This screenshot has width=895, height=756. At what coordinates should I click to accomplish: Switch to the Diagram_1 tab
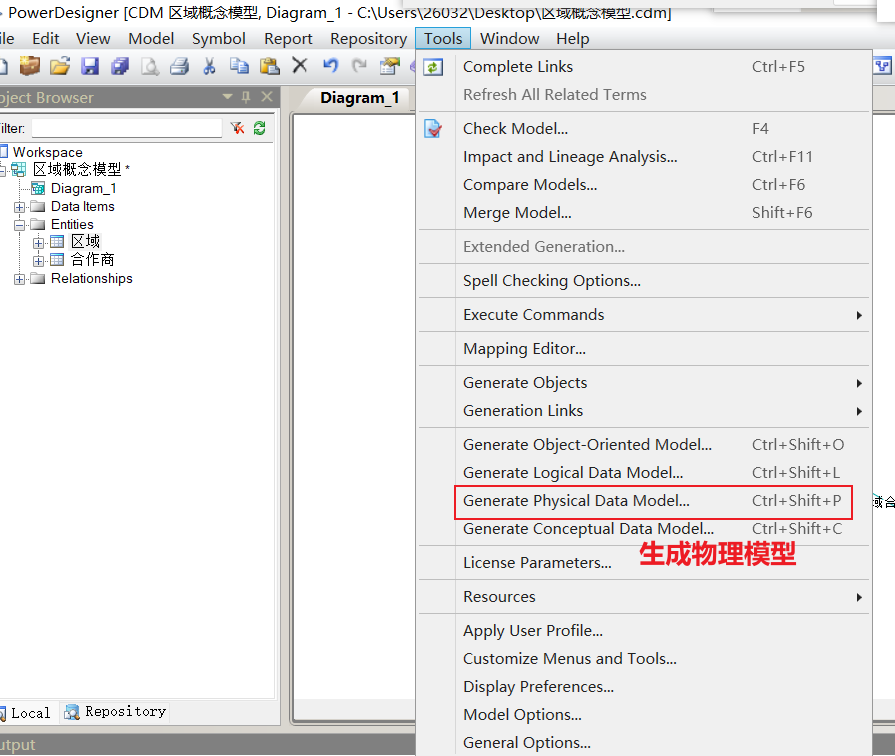click(359, 98)
